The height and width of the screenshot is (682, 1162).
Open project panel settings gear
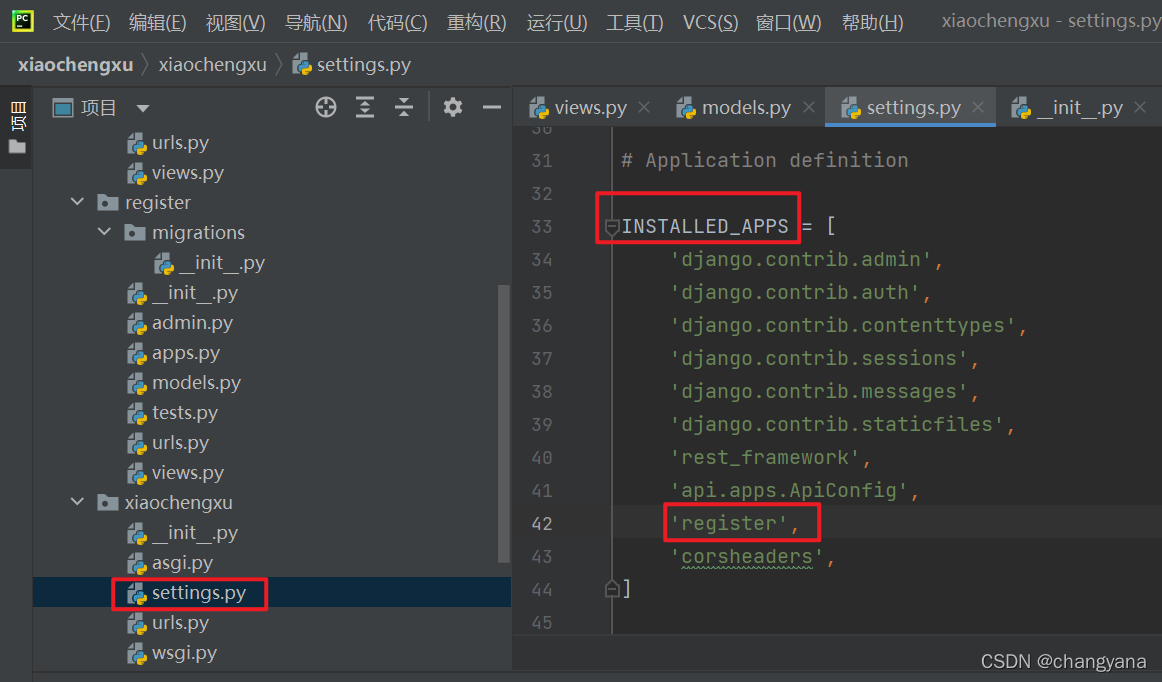[x=453, y=107]
